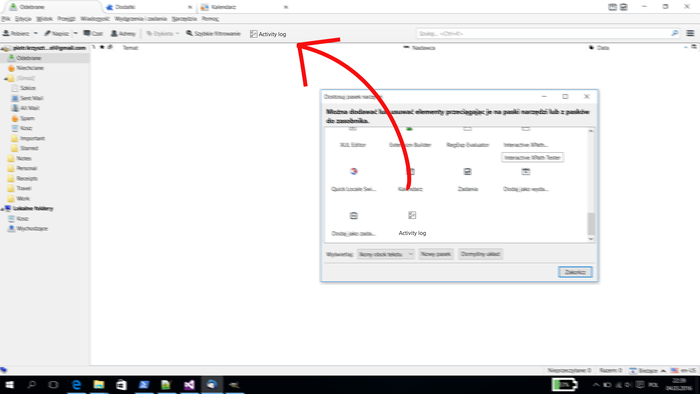Open Microsoft Edge from the taskbar
Viewport: 700px width, 394px height.
pos(76,385)
